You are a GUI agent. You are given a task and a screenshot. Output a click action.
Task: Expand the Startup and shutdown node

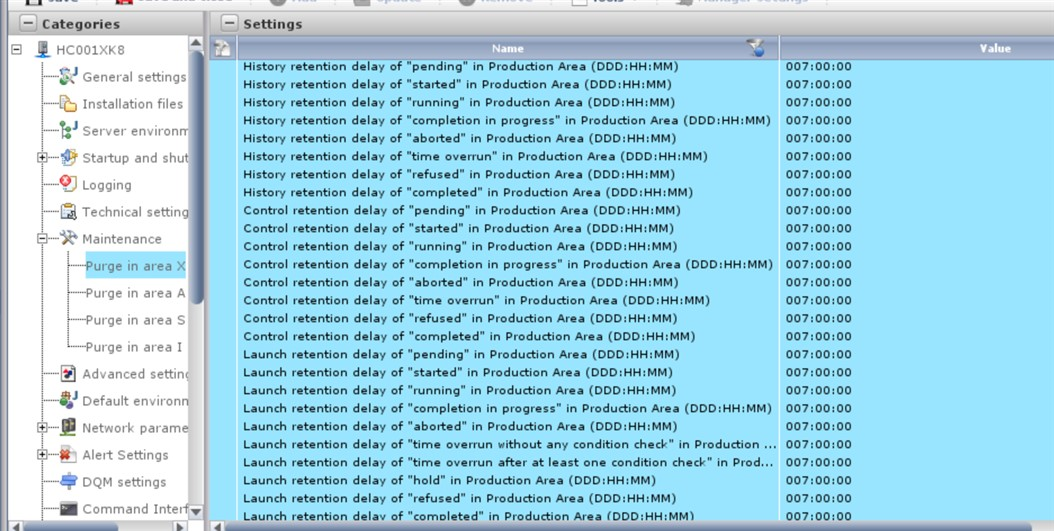coord(42,157)
